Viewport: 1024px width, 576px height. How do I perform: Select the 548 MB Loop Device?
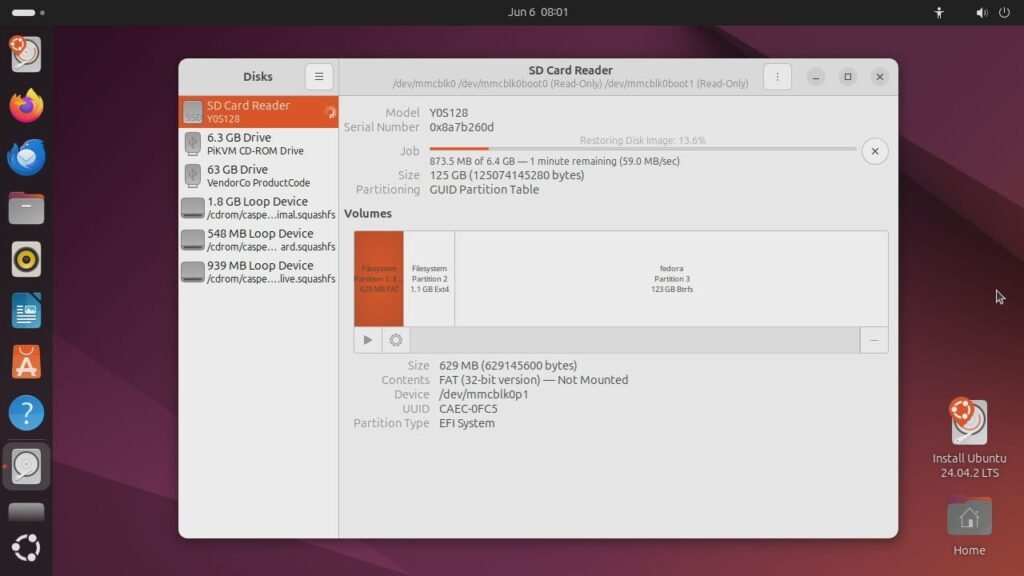coord(258,240)
